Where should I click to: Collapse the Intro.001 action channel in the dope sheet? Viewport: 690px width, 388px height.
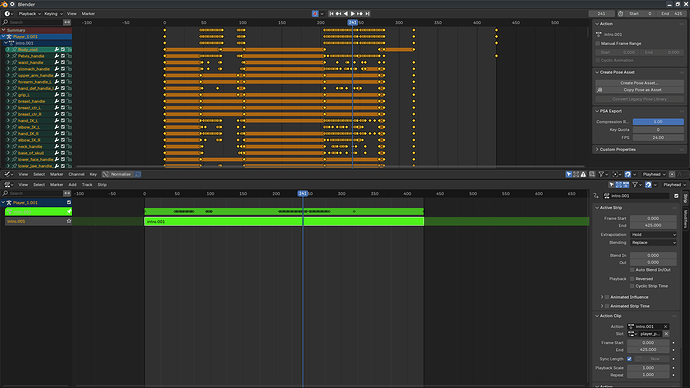[6, 43]
